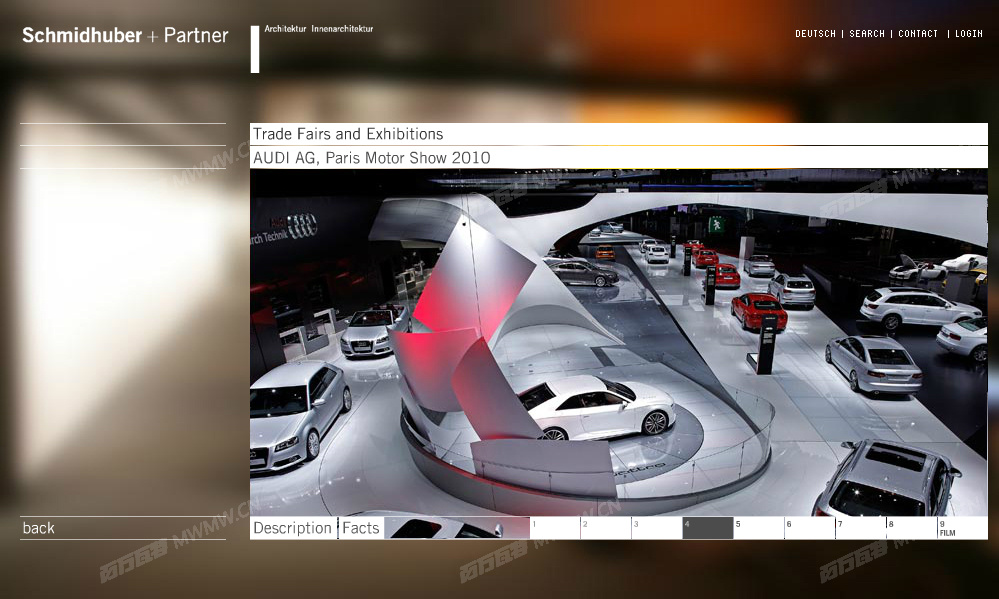Open the CONTACT page link
The image size is (999, 599).
pyautogui.click(x=917, y=34)
